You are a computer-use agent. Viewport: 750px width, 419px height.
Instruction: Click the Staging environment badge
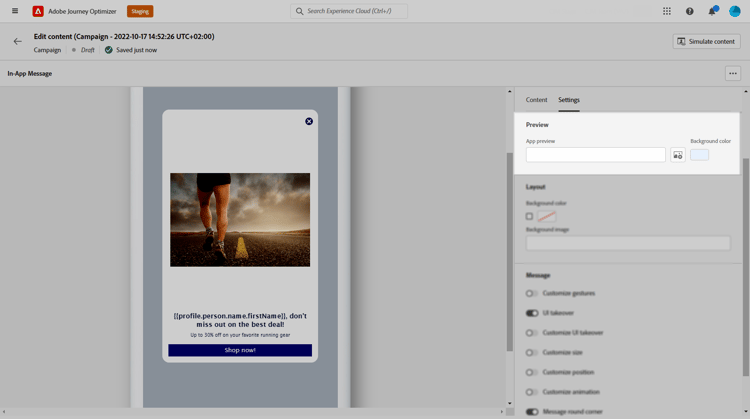[x=140, y=11]
